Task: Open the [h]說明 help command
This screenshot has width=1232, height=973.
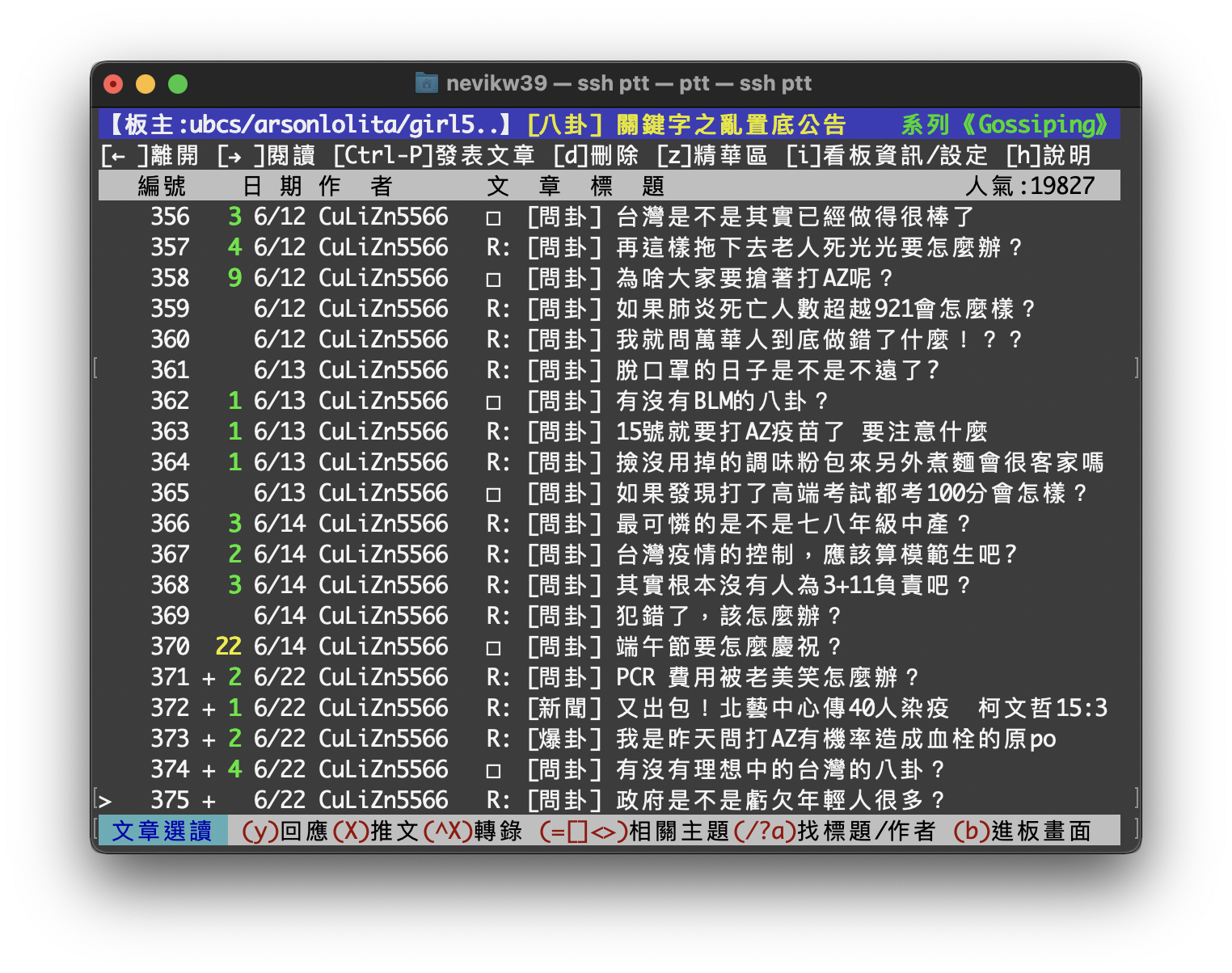Action: [1048, 155]
